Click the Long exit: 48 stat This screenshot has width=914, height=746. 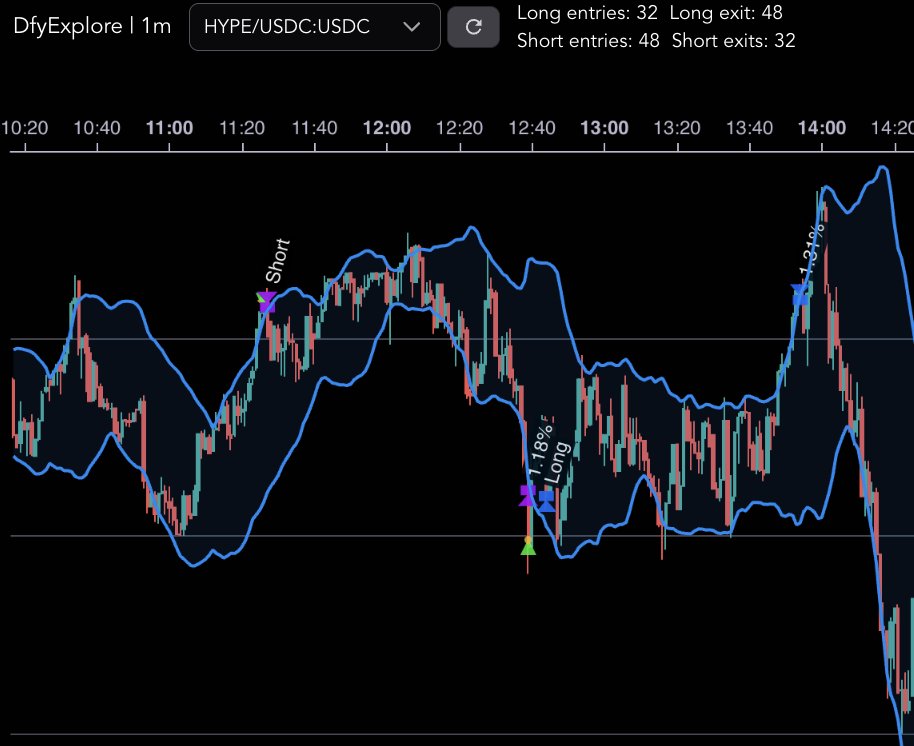click(726, 13)
